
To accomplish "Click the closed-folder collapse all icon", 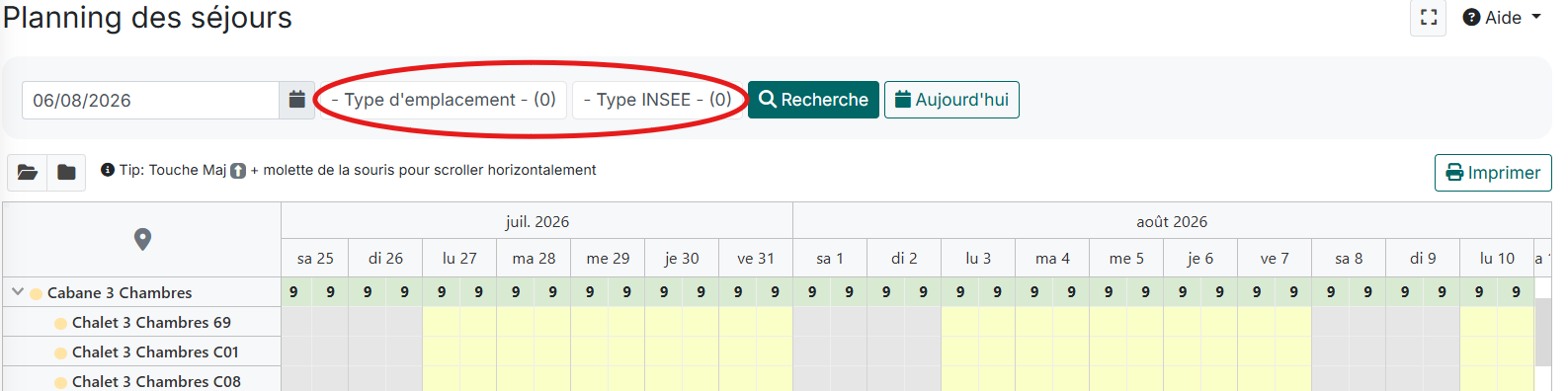I will click(x=66, y=173).
